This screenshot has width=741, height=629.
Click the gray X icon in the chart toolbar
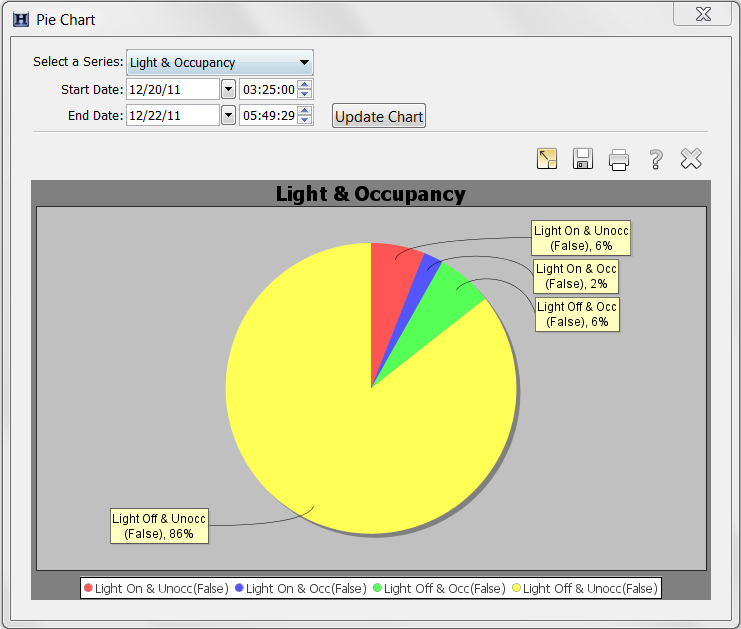(691, 158)
